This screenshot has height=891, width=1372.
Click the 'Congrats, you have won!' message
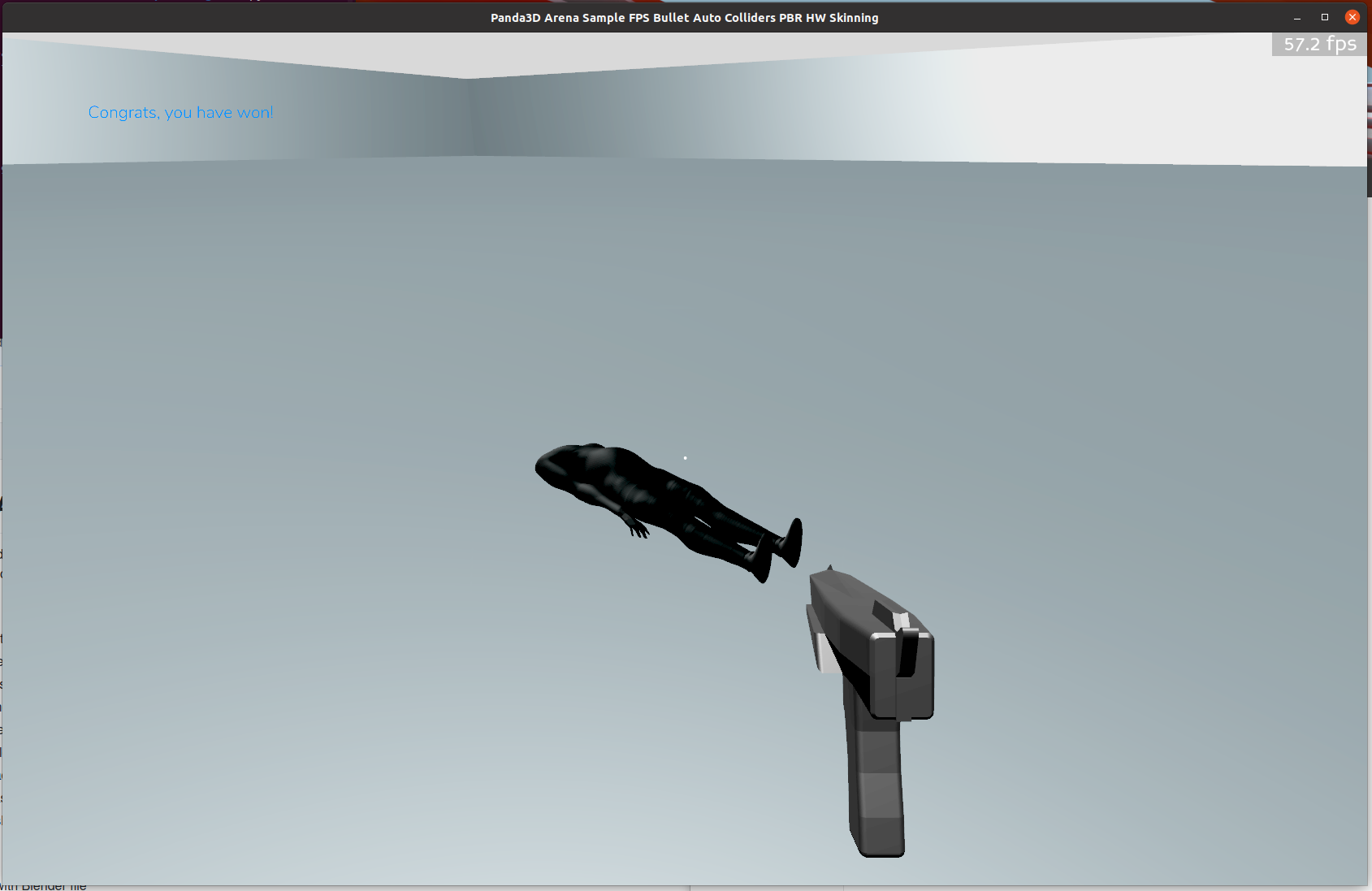point(180,112)
